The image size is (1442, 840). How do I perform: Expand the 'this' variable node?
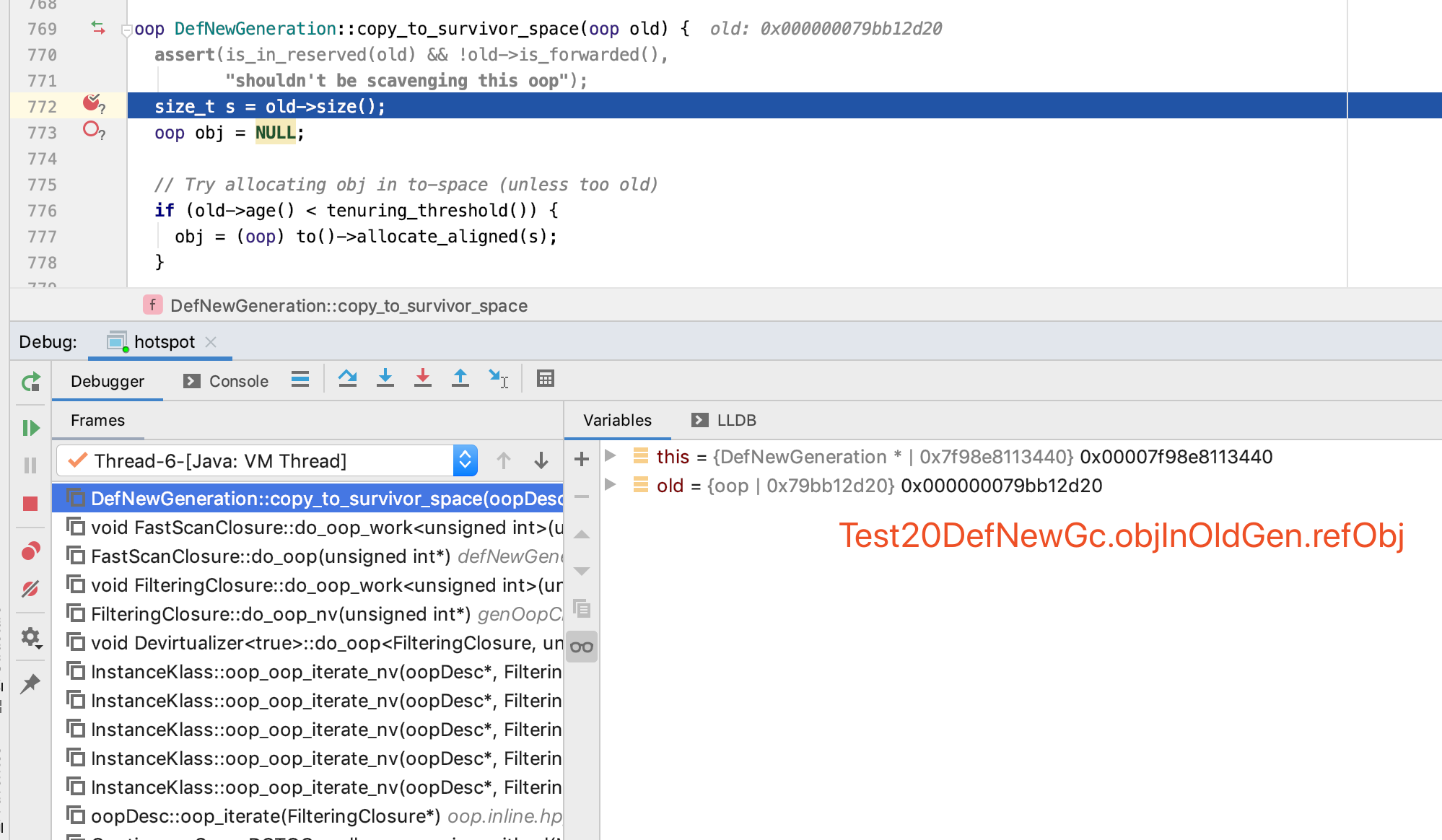tap(611, 456)
